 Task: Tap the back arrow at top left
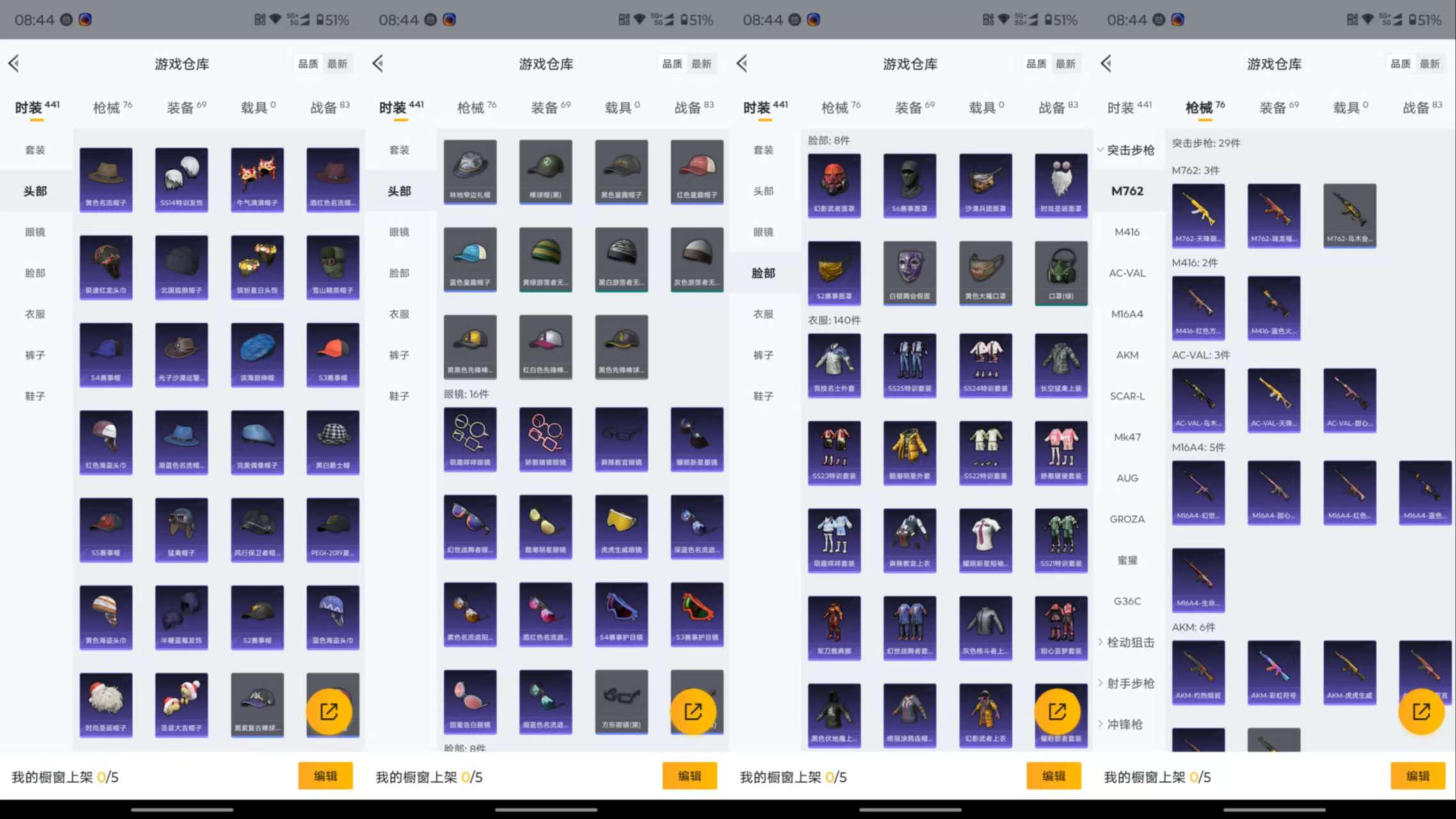[14, 63]
